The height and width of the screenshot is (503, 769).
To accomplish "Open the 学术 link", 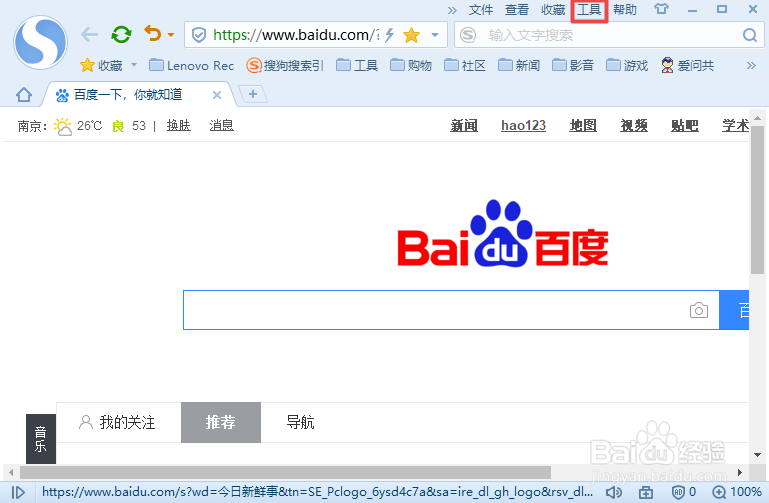I will (735, 126).
